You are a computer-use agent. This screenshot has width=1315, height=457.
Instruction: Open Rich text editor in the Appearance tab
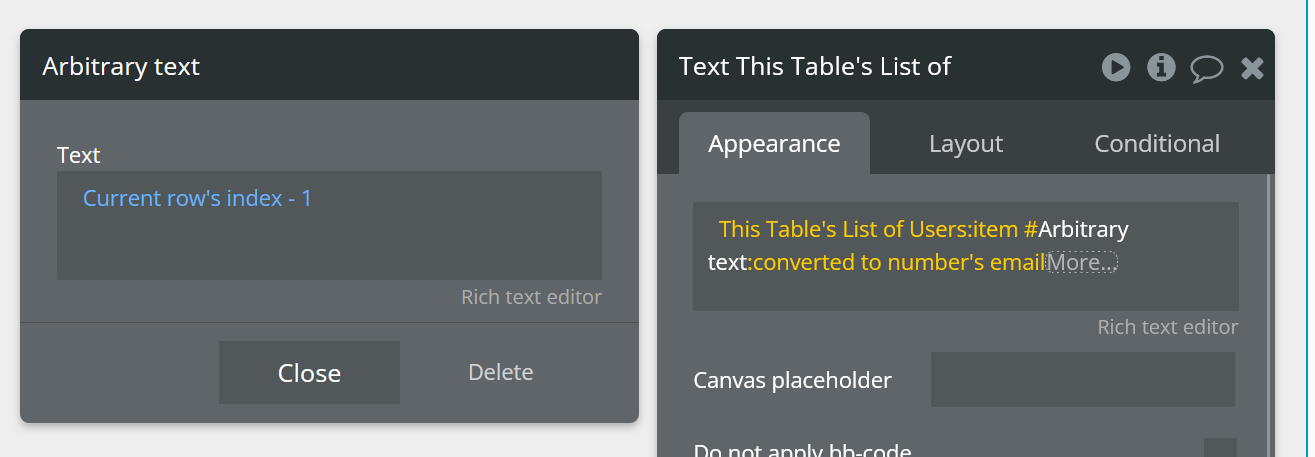[x=1167, y=327]
